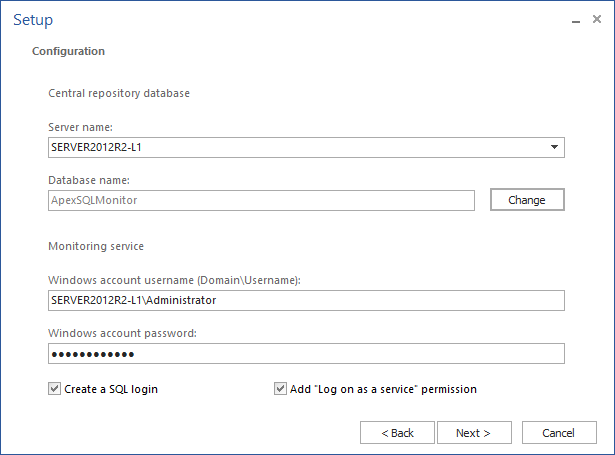Expand the Server name dropdown arrow
Image resolution: width=615 pixels, height=455 pixels.
click(x=554, y=147)
